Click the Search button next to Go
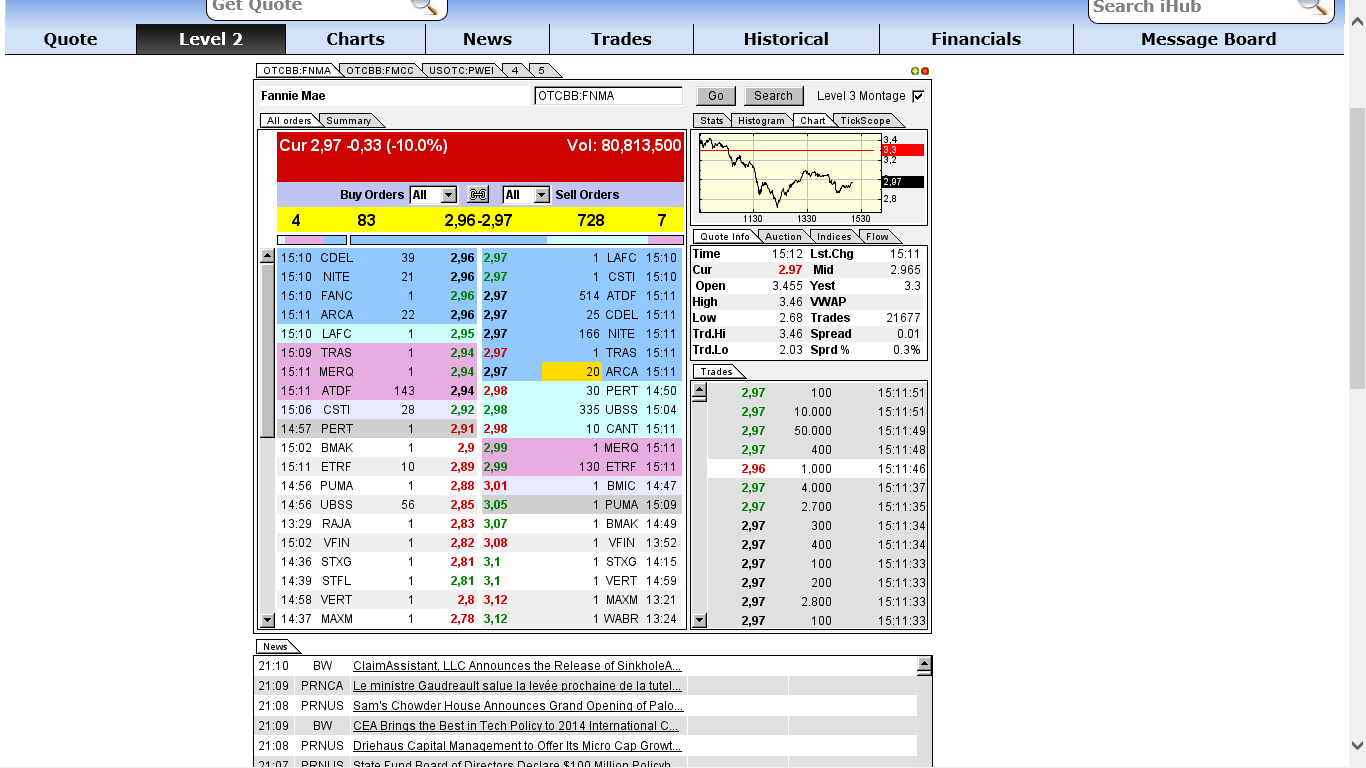 773,95
